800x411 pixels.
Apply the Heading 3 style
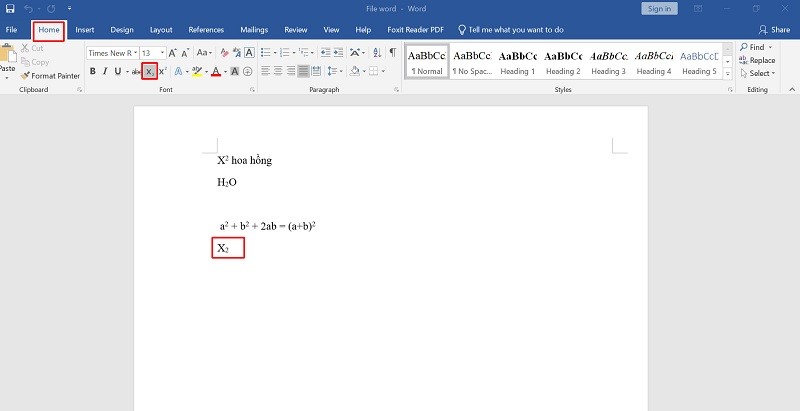click(608, 63)
